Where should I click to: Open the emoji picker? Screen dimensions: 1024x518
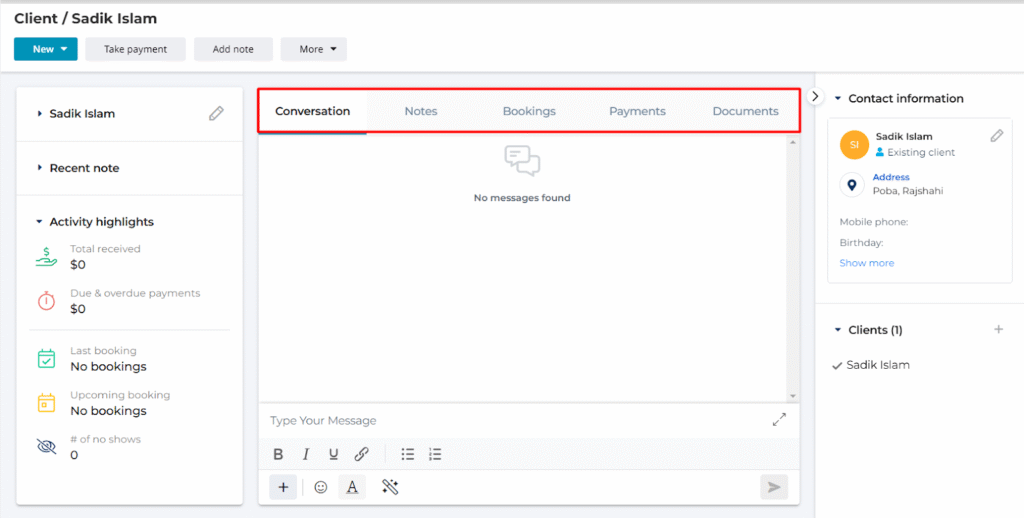[x=321, y=487]
